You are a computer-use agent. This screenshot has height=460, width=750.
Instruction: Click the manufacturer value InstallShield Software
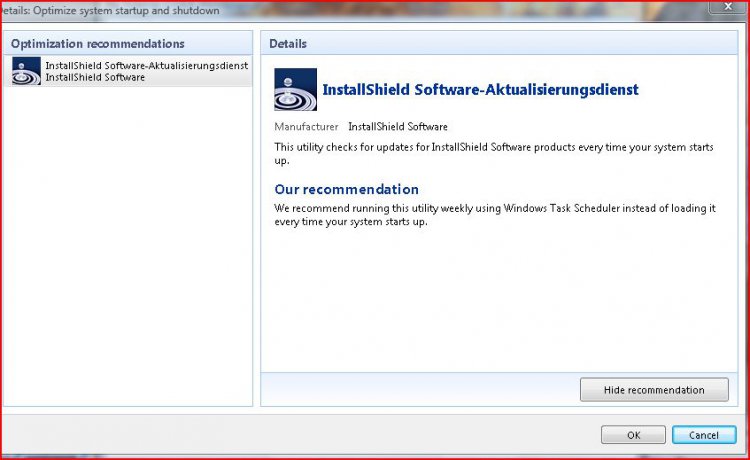398,127
